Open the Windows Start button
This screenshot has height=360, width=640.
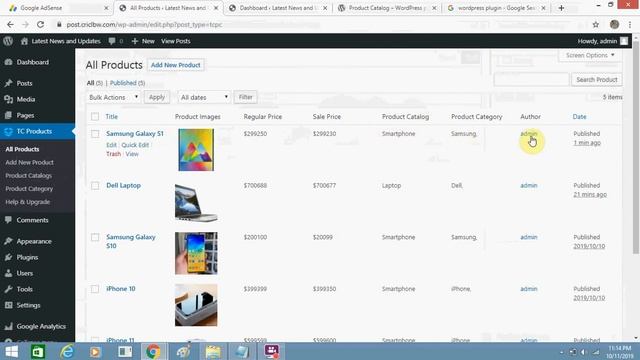[x=11, y=351]
